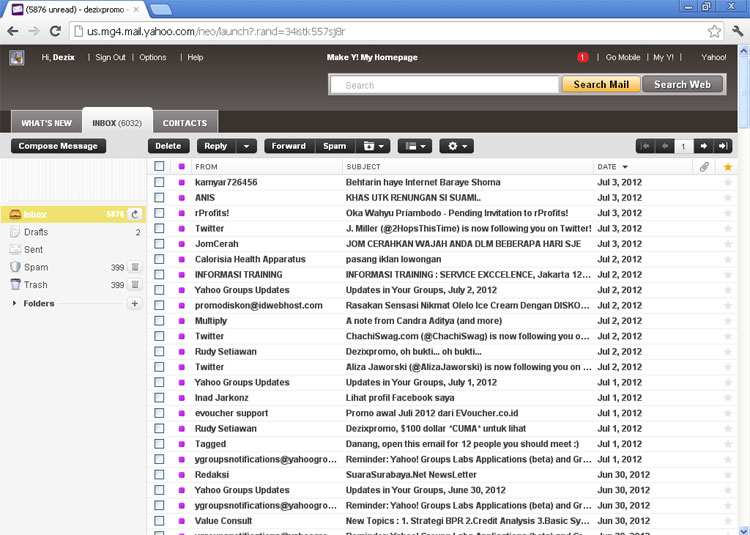Screen dimensions: 750x535
Task: Star the Tagged message
Action: [728, 444]
